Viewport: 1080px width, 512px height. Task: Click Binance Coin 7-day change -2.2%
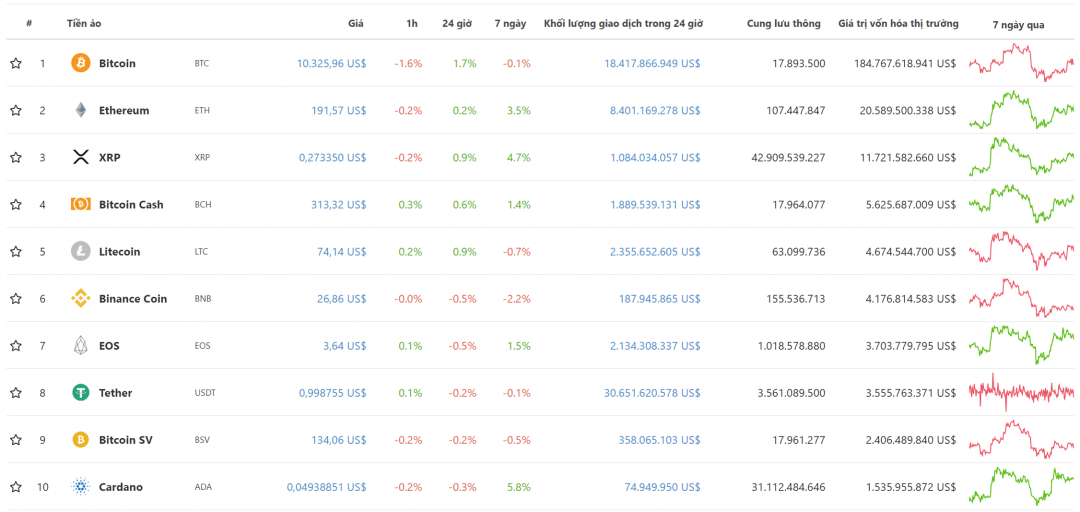517,298
